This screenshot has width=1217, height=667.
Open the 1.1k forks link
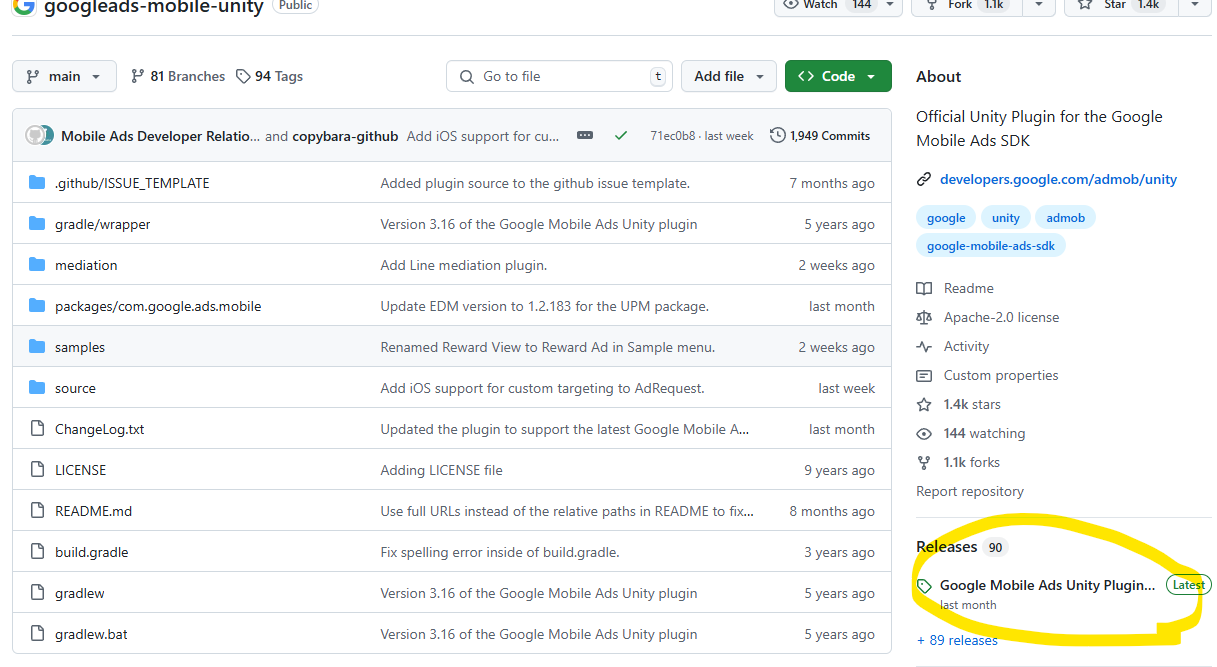[x=972, y=462]
